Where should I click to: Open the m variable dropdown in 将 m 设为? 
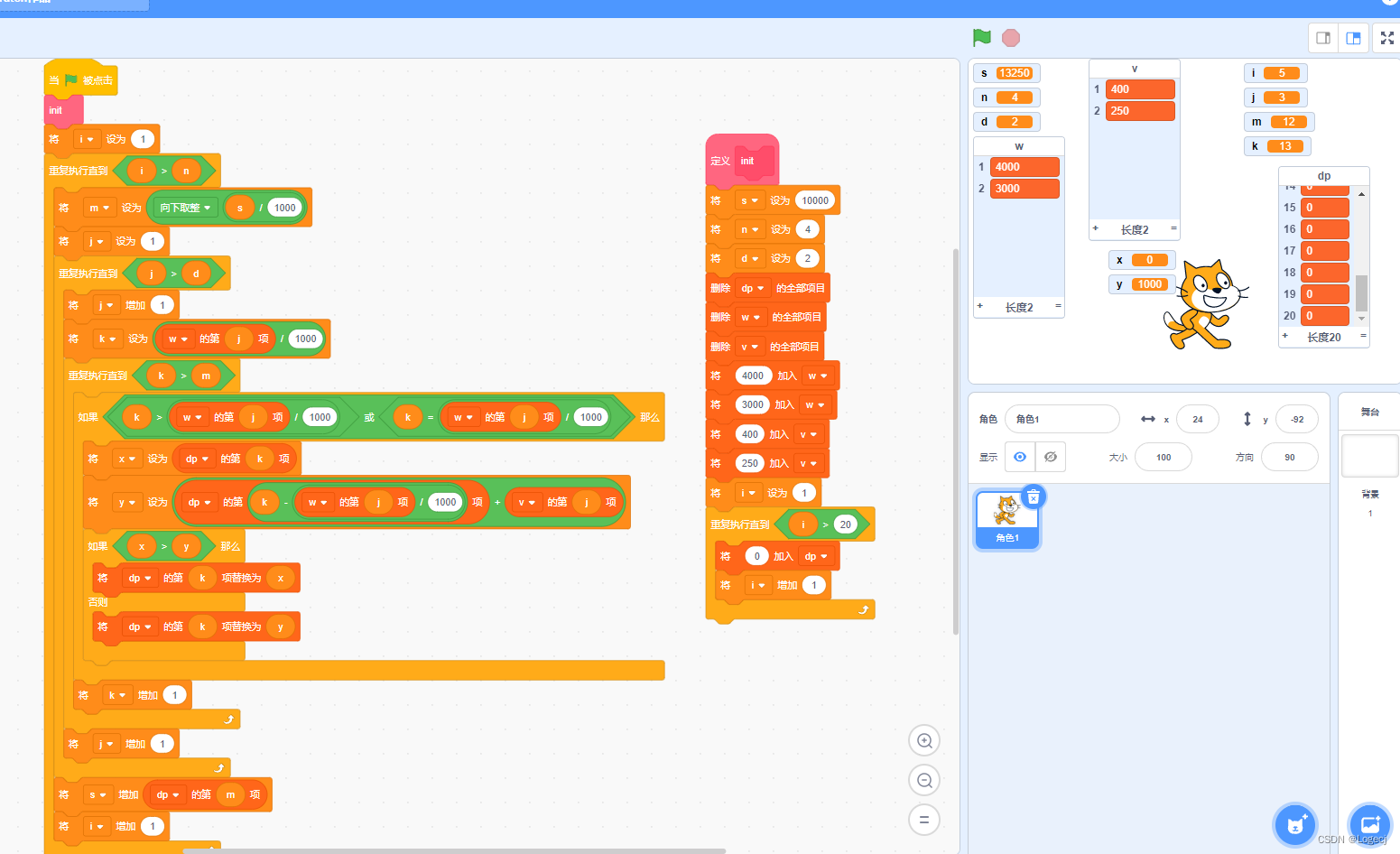pos(98,208)
